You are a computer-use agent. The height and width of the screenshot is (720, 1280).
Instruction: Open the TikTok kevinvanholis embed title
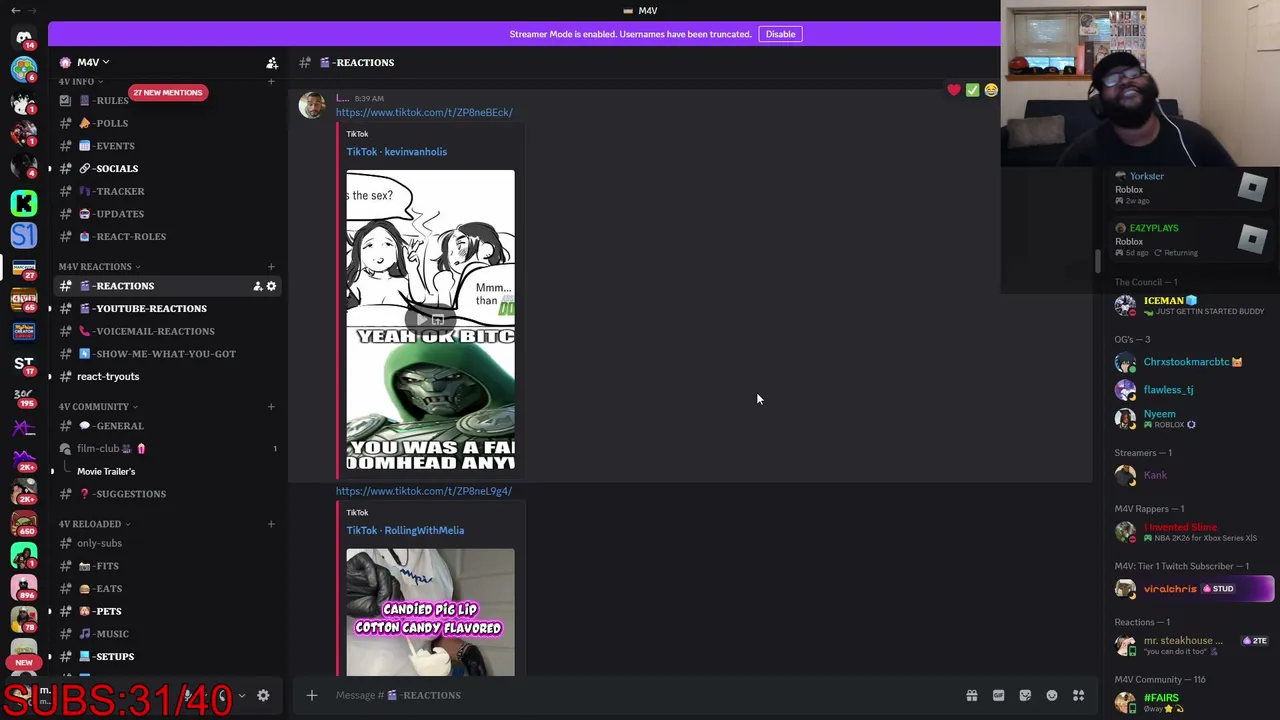click(x=397, y=152)
